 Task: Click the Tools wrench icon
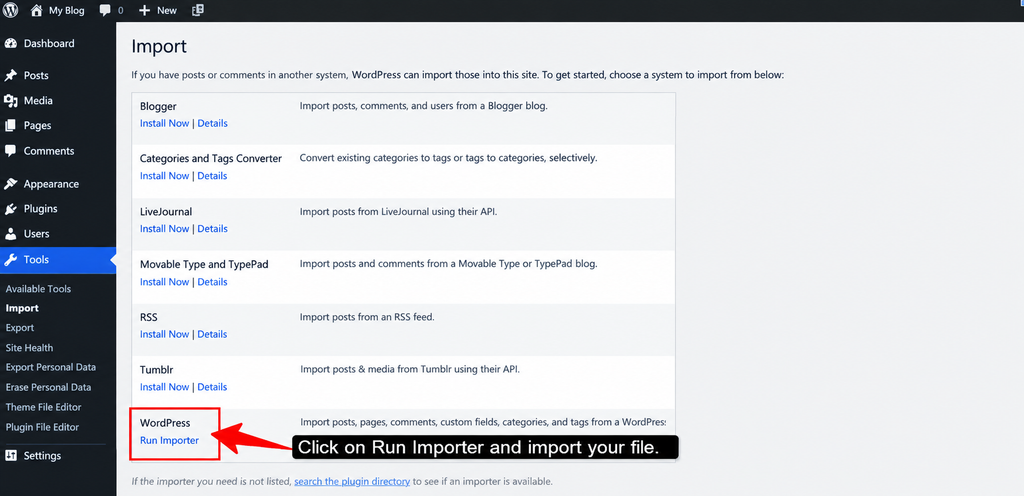10,260
